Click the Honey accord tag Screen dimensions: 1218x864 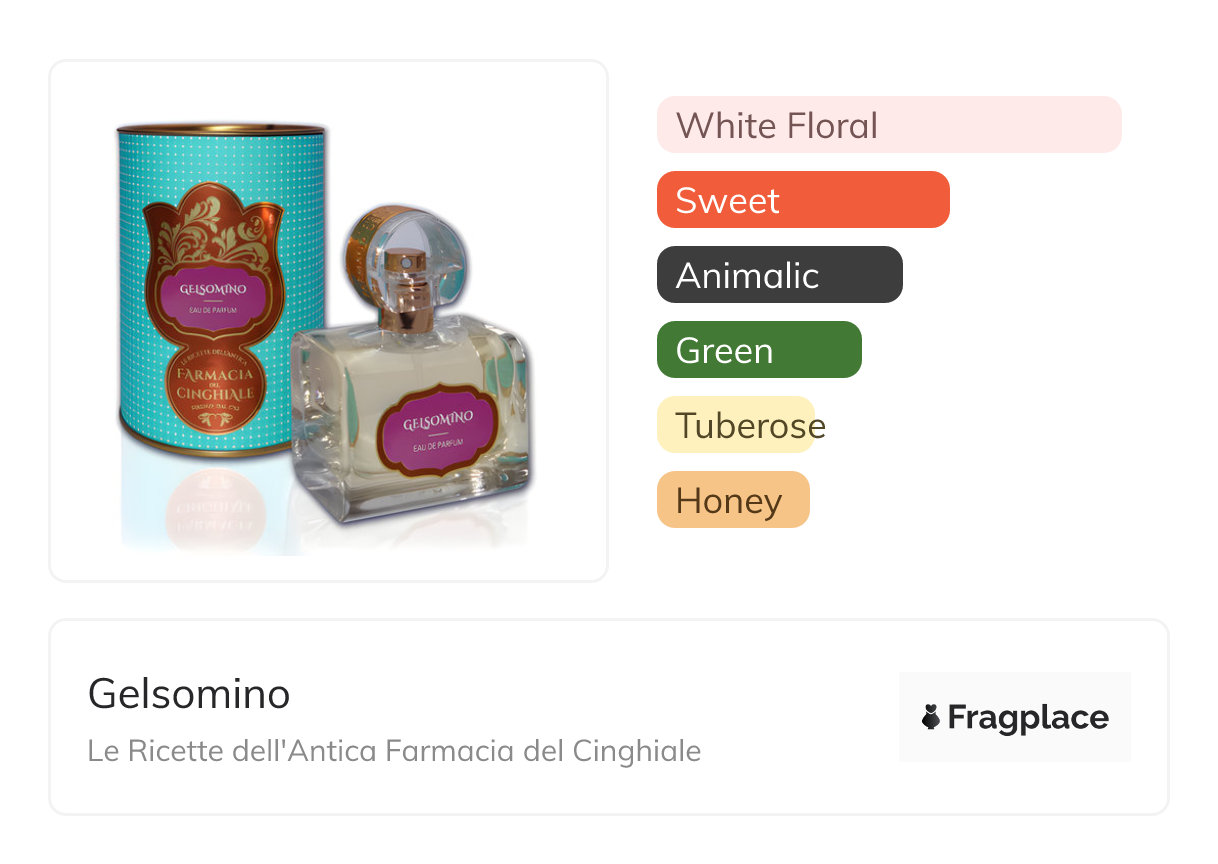point(733,500)
